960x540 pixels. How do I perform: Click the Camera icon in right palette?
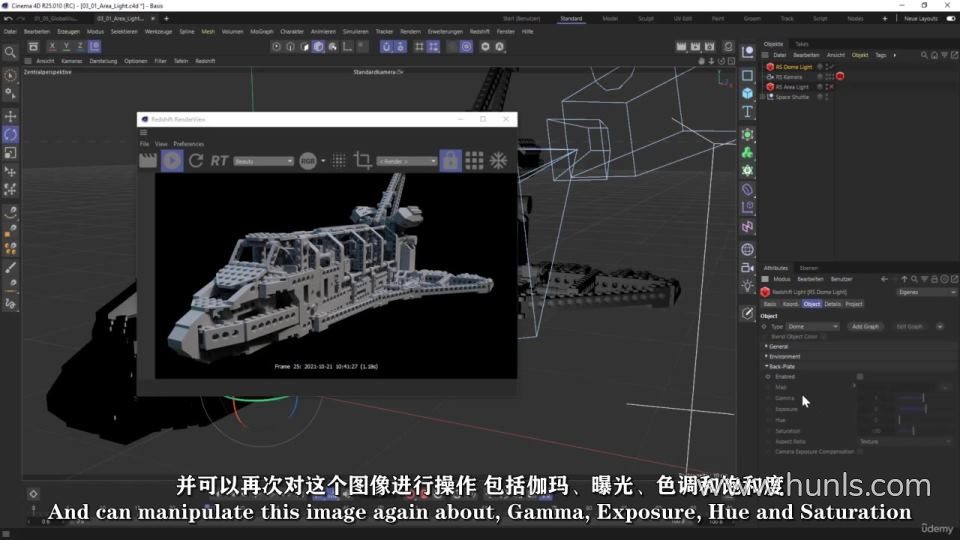coord(748,268)
